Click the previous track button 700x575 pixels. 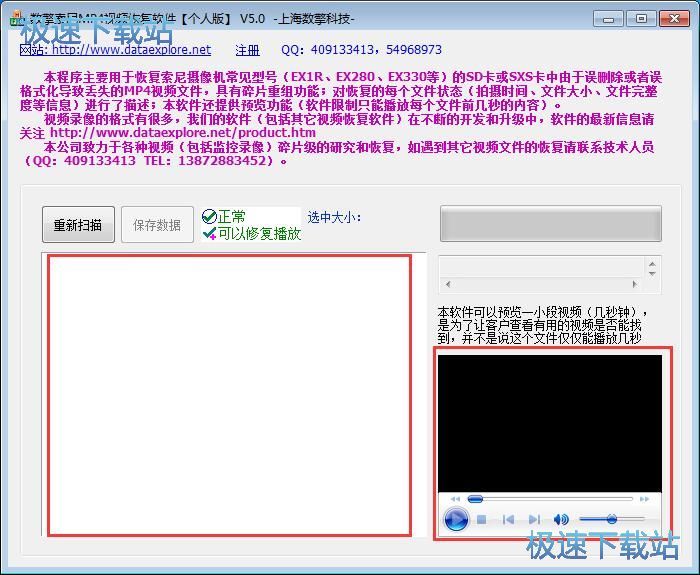point(508,519)
